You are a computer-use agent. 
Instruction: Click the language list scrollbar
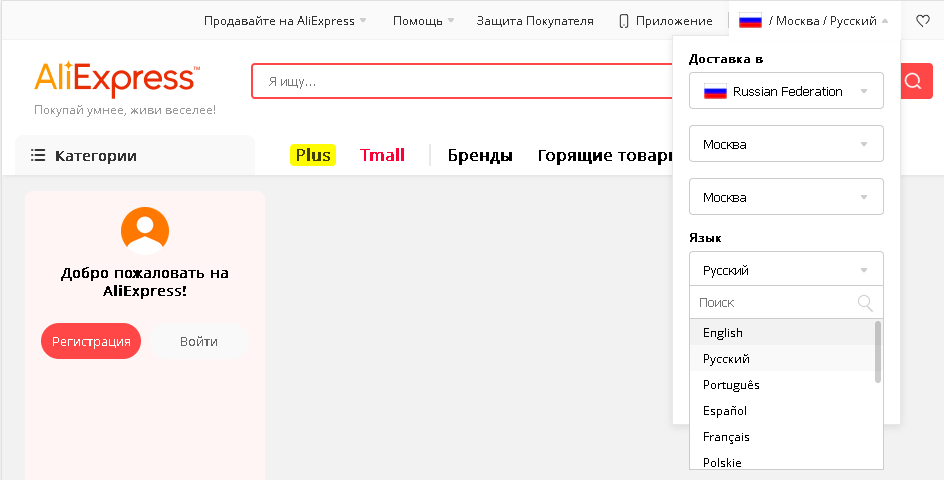pos(878,352)
